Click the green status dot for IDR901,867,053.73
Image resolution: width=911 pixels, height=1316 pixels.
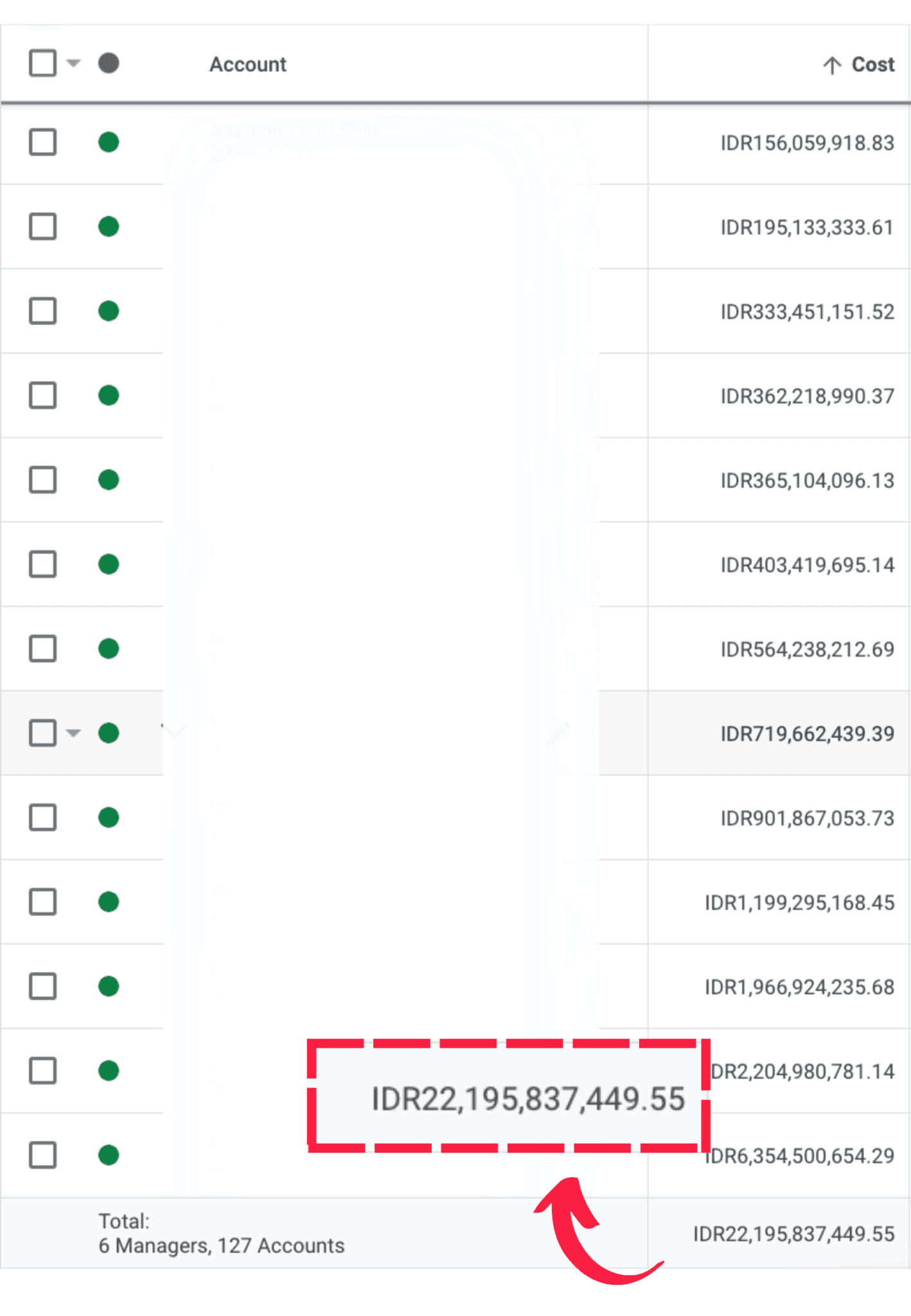tap(109, 817)
